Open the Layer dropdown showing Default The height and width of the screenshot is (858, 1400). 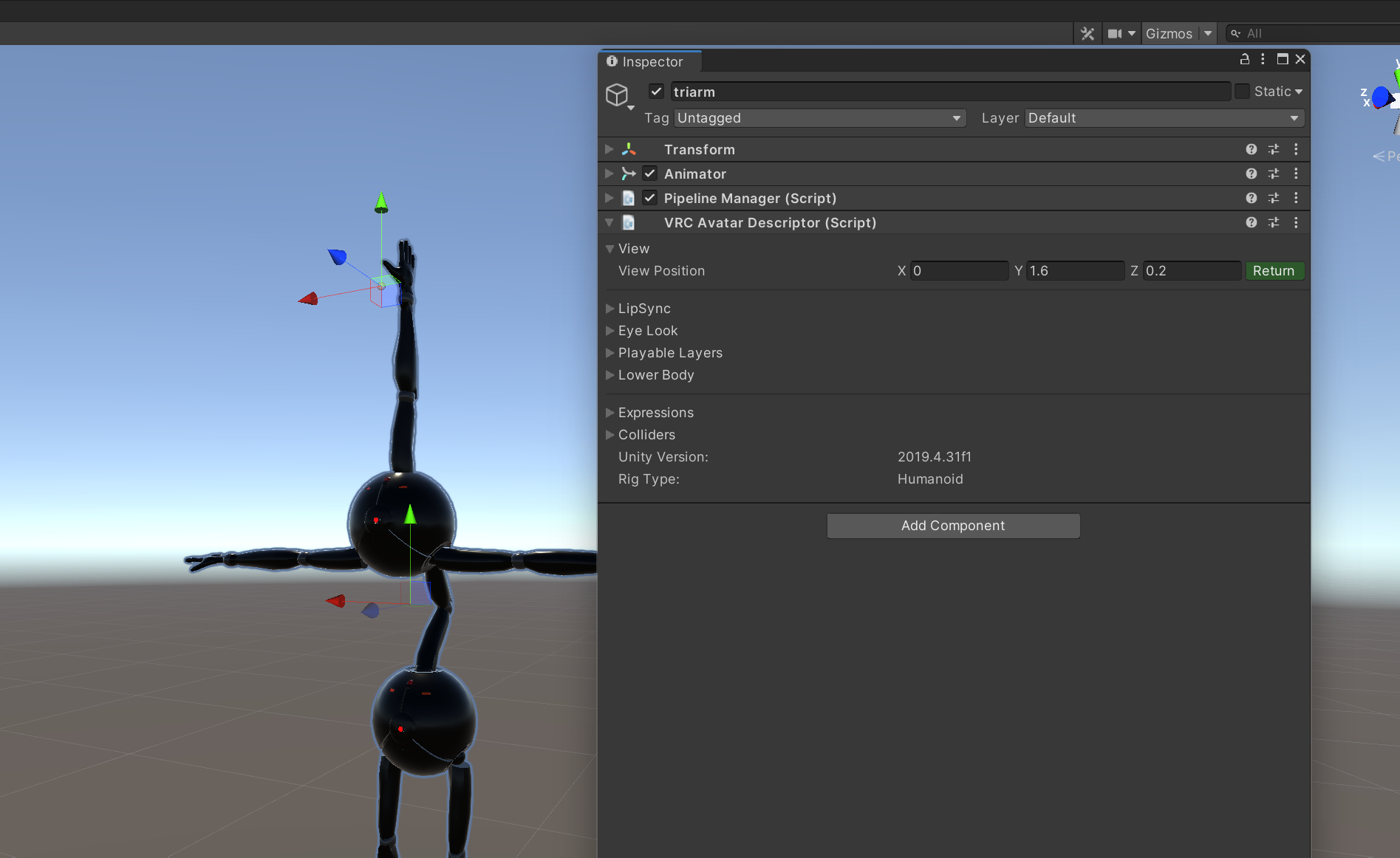1163,118
